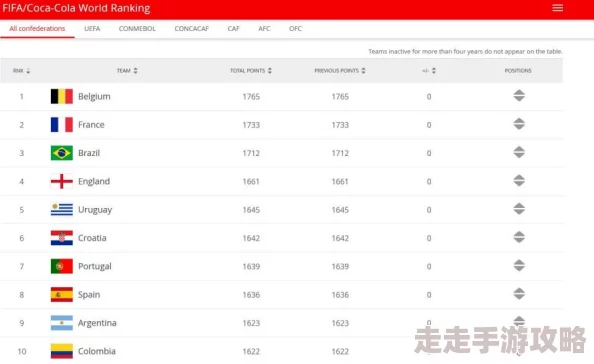Select Brazil's previous points 1712
Screen dimensions: 594x364
[340, 153]
